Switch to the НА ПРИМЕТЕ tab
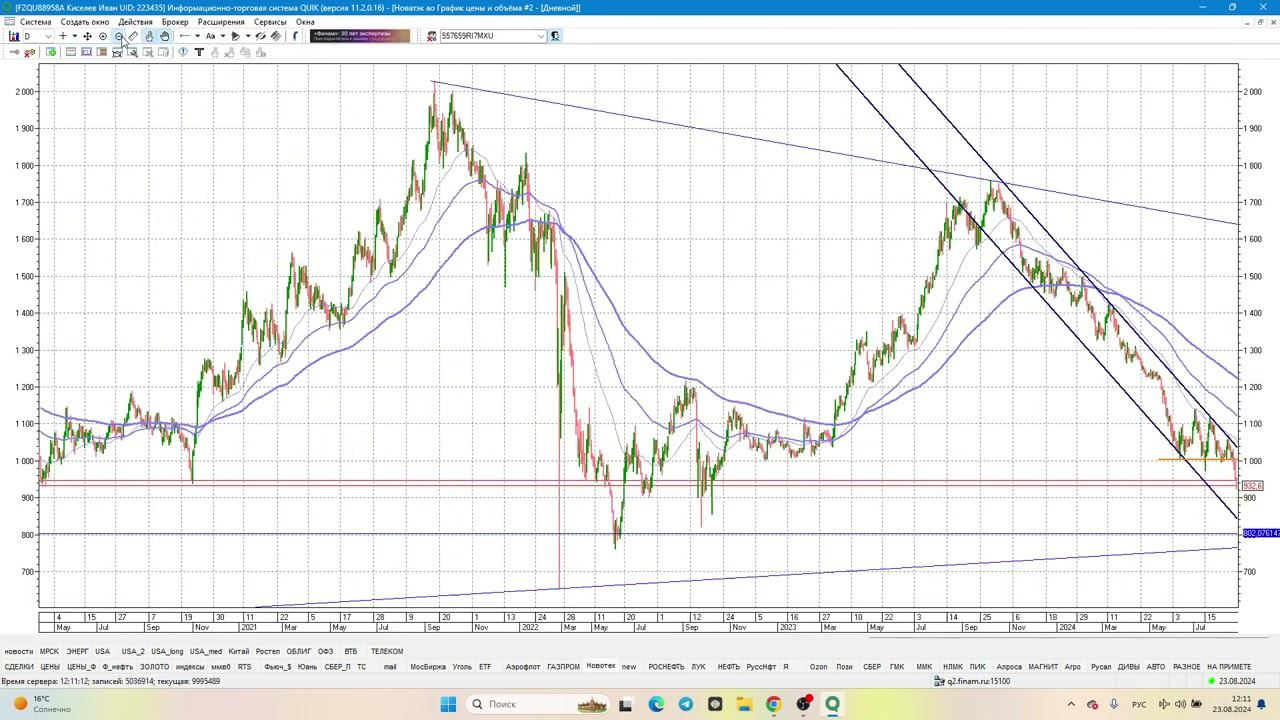This screenshot has width=1280, height=720. (1229, 667)
